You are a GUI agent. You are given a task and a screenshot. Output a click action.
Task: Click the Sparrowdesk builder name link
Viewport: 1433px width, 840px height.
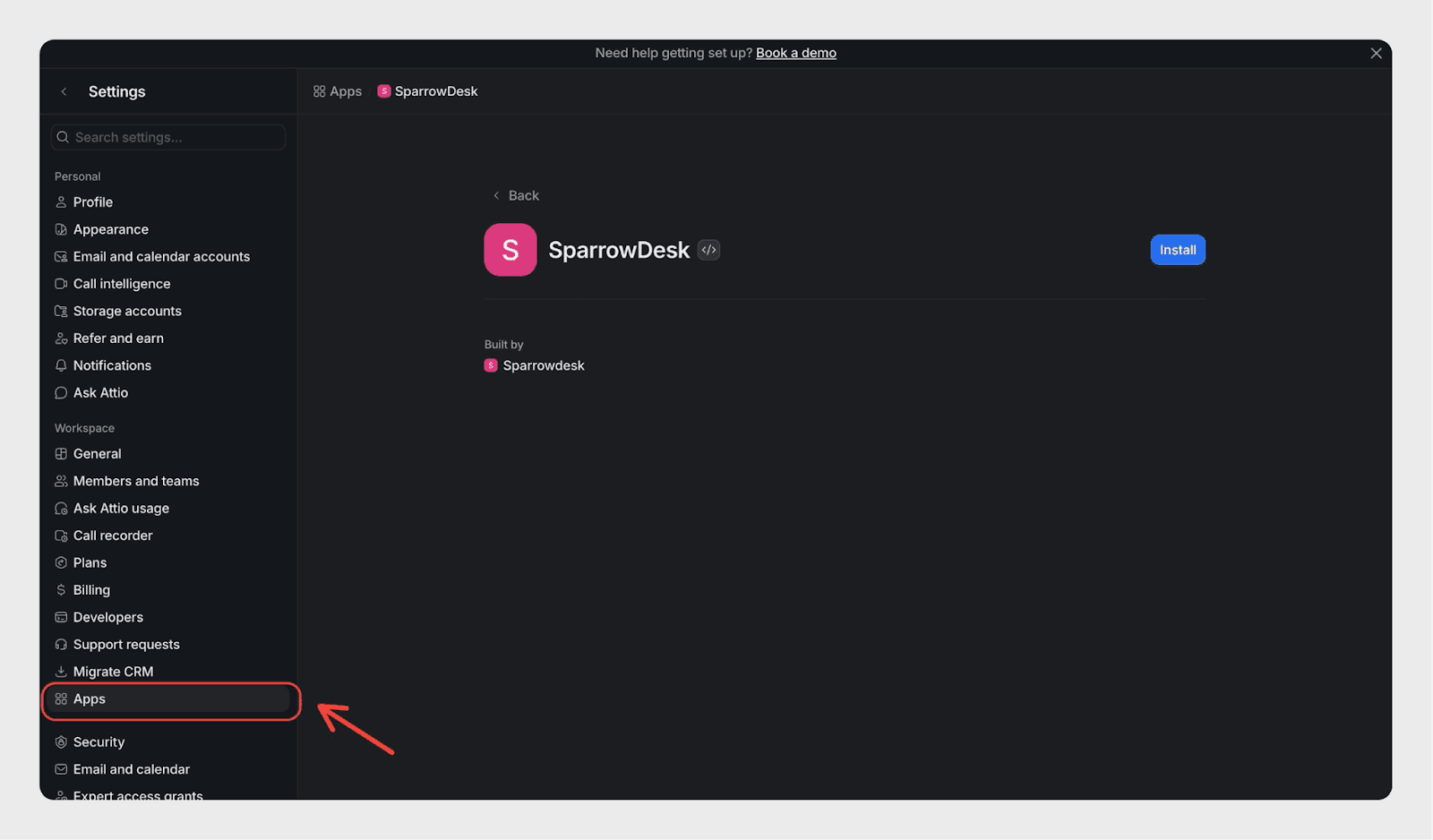[x=543, y=365]
